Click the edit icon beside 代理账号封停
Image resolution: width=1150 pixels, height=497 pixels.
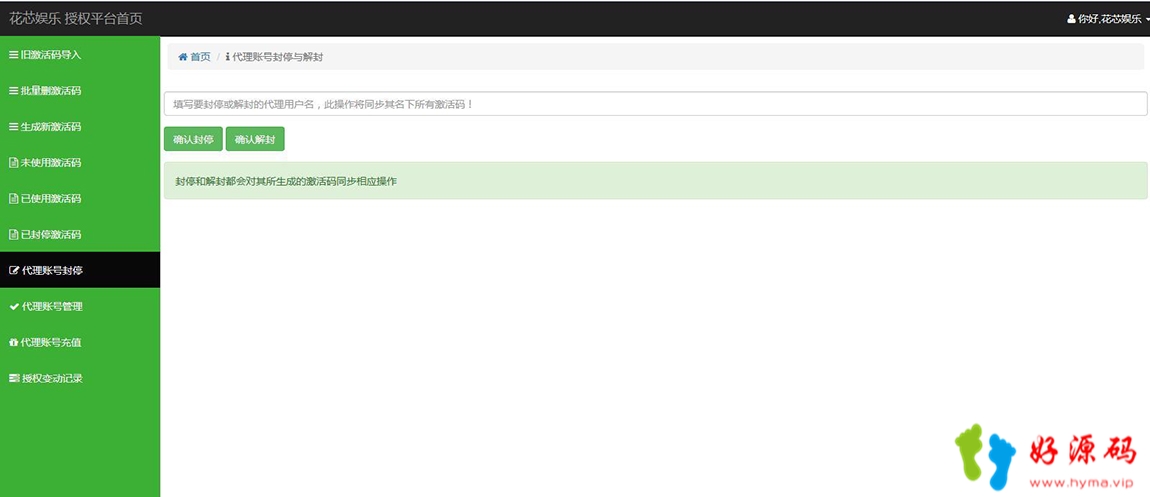14,270
